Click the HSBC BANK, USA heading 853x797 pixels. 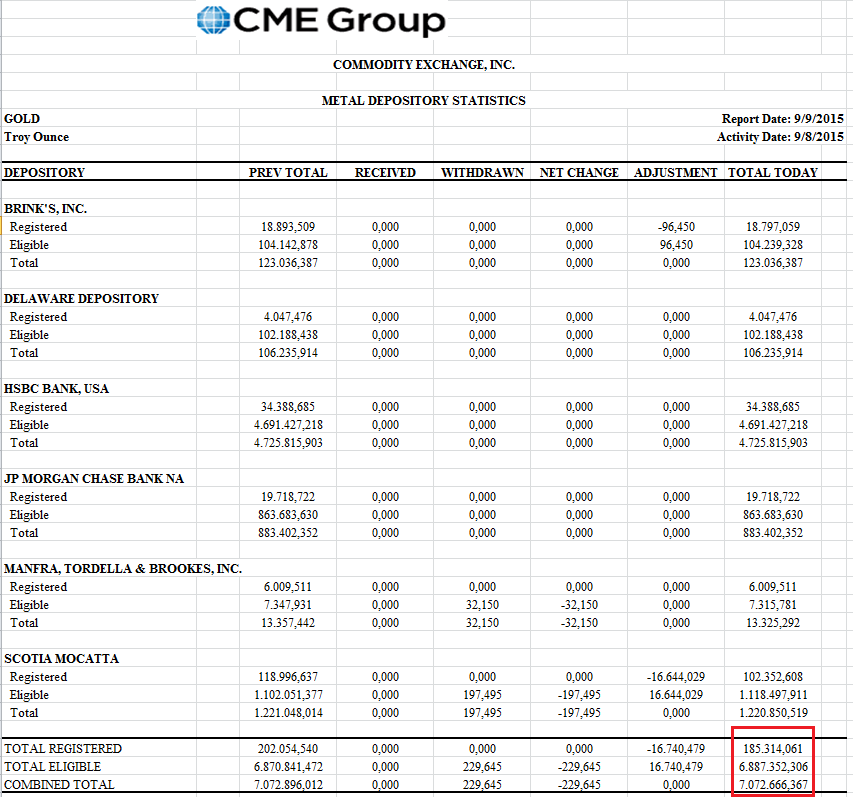(57, 389)
